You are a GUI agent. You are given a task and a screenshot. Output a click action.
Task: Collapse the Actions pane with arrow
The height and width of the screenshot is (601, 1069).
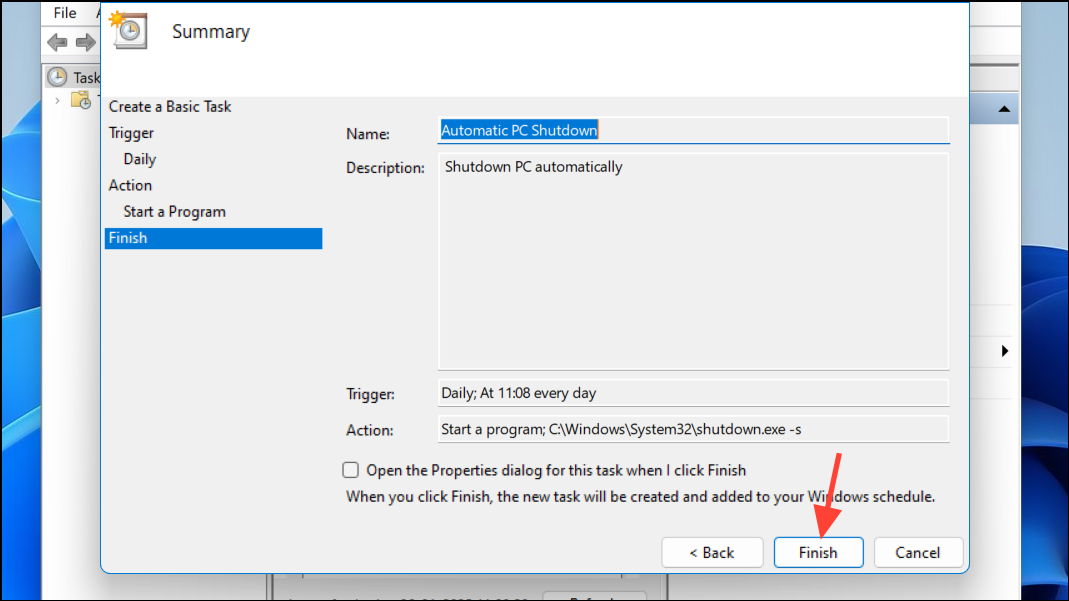[x=1006, y=351]
